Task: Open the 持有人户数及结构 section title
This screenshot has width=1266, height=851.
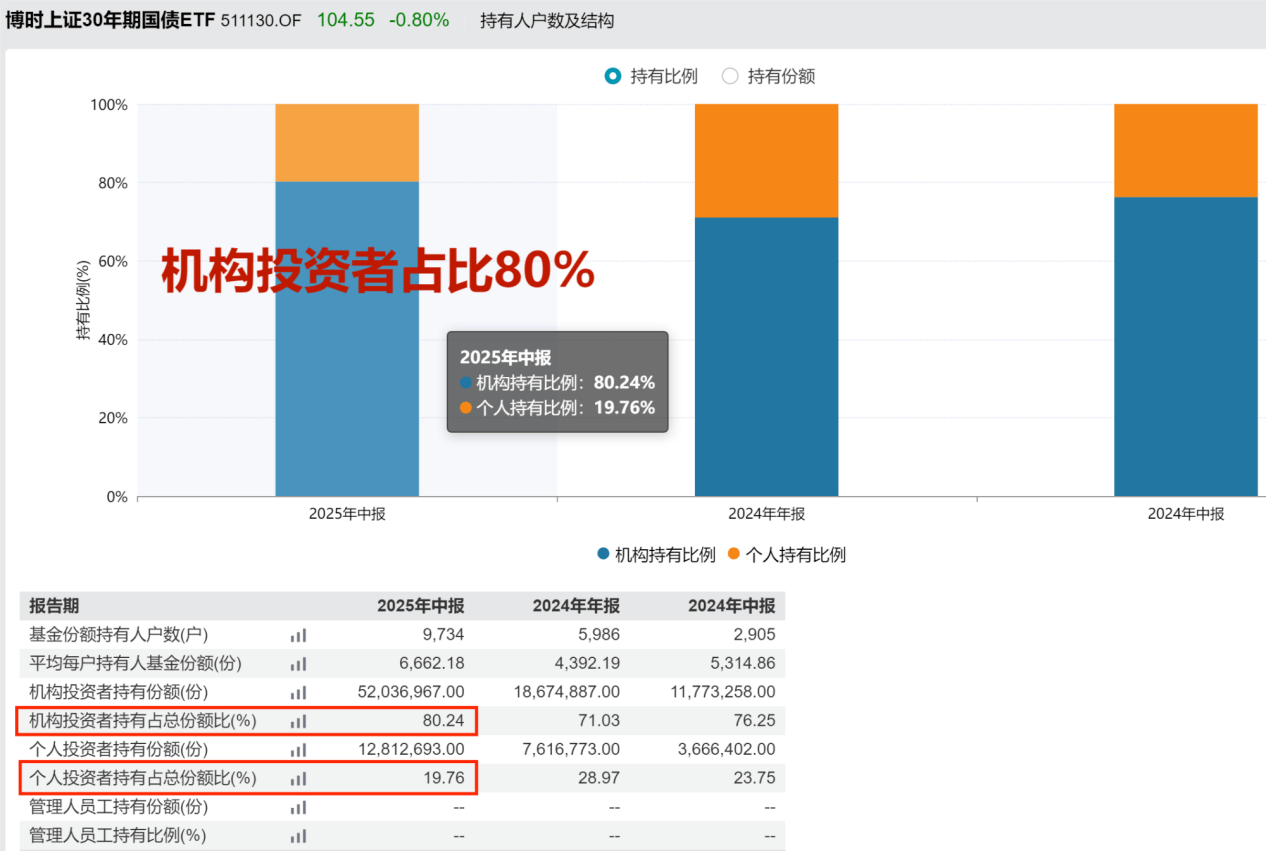Action: (546, 20)
